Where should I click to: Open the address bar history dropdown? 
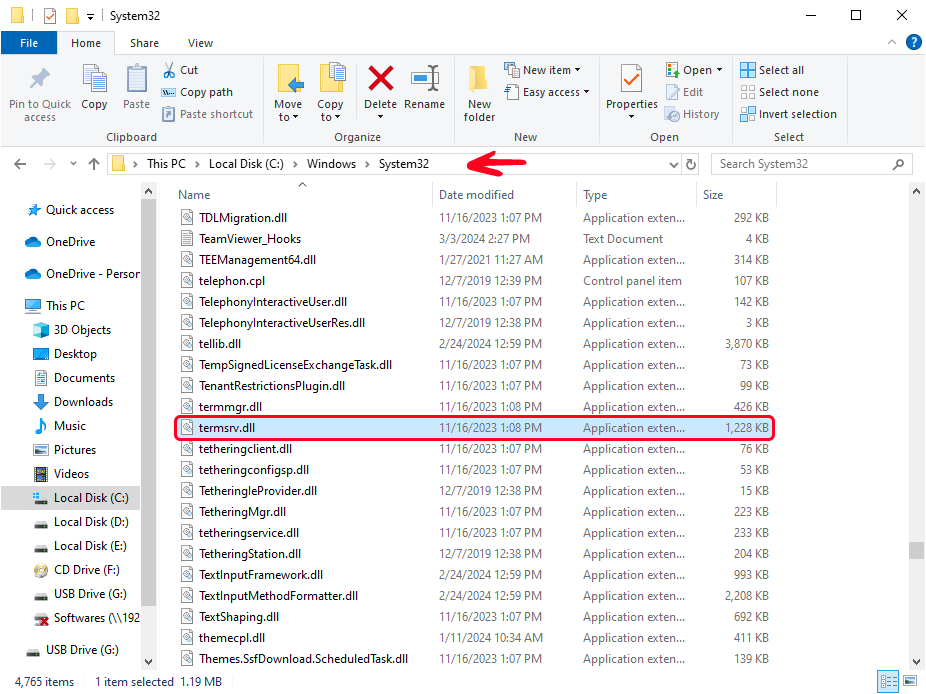(x=673, y=164)
